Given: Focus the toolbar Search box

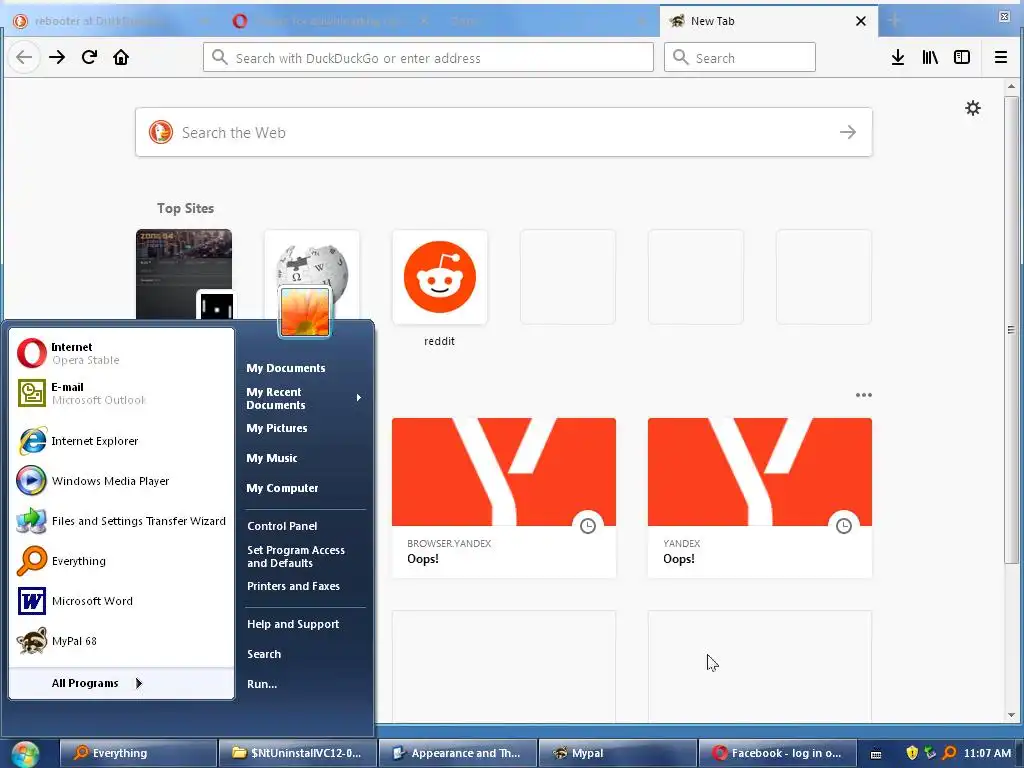Looking at the screenshot, I should point(740,57).
